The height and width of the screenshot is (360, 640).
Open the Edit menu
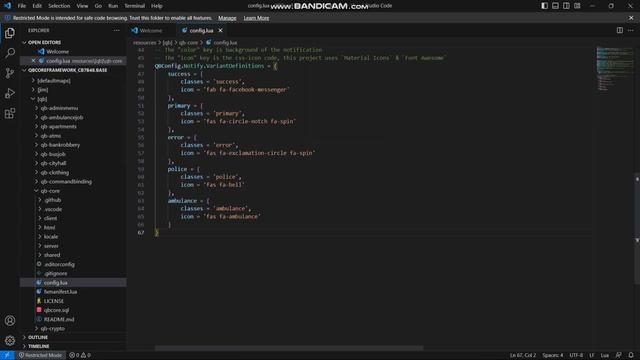[37, 6]
